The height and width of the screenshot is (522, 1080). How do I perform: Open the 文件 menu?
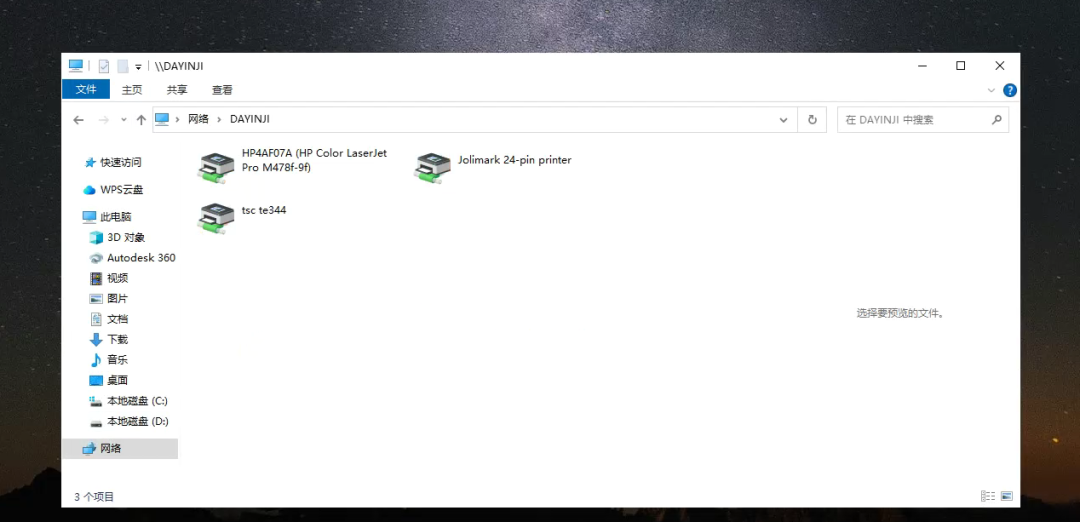point(86,90)
